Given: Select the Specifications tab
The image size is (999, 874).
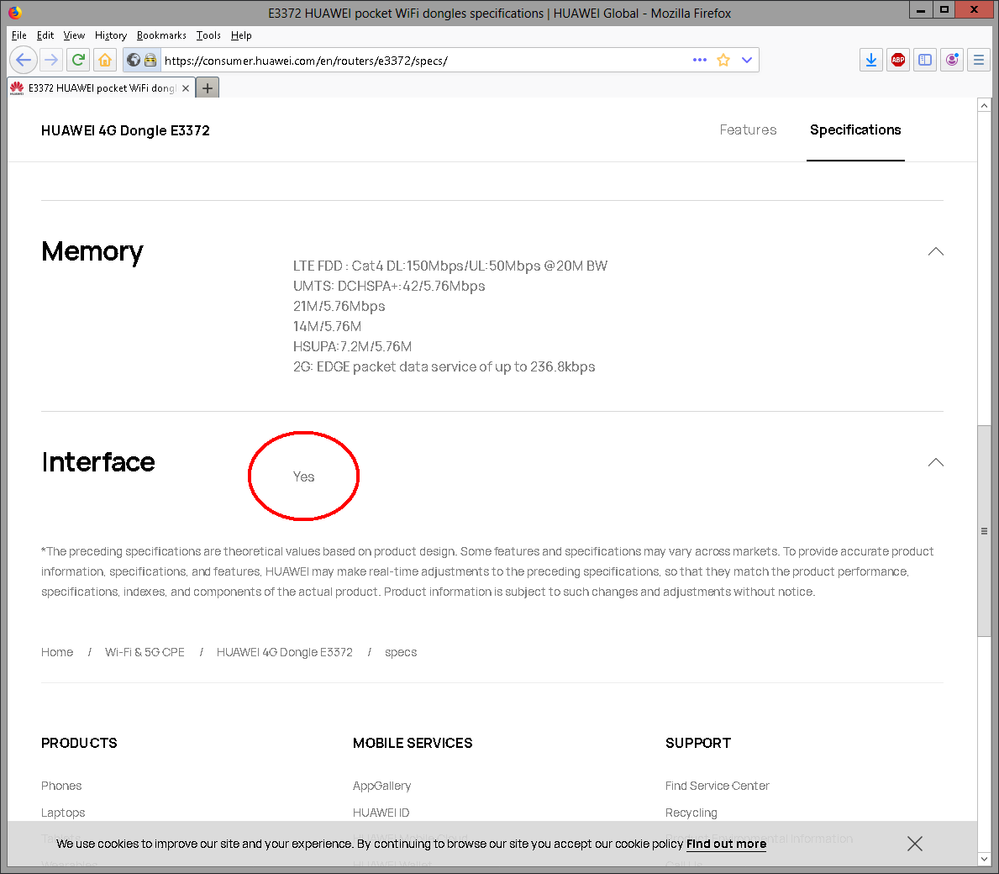Looking at the screenshot, I should (x=855, y=130).
